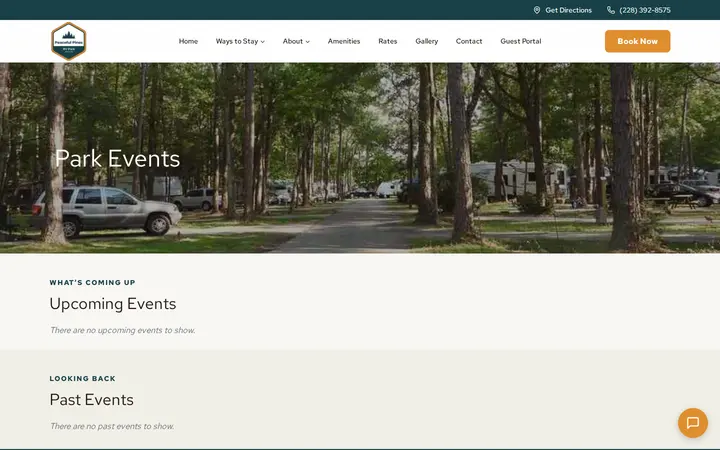The height and width of the screenshot is (450, 720).
Task: Click the map pin directions icon
Action: [536, 10]
